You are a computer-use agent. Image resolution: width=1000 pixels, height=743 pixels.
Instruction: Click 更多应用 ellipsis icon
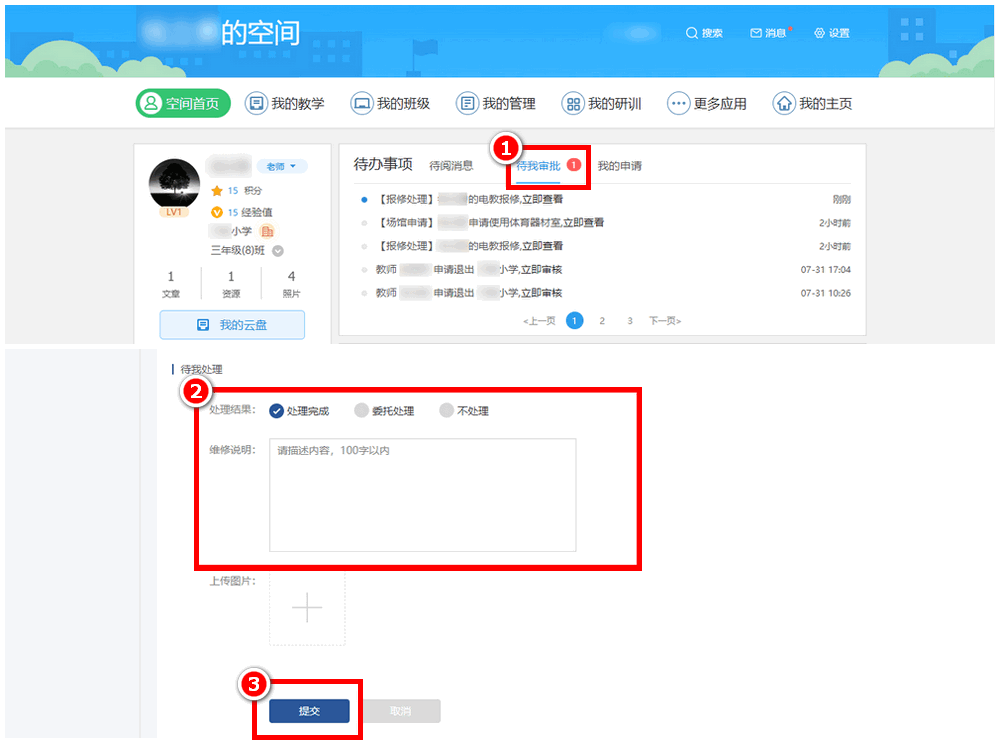pyautogui.click(x=679, y=103)
